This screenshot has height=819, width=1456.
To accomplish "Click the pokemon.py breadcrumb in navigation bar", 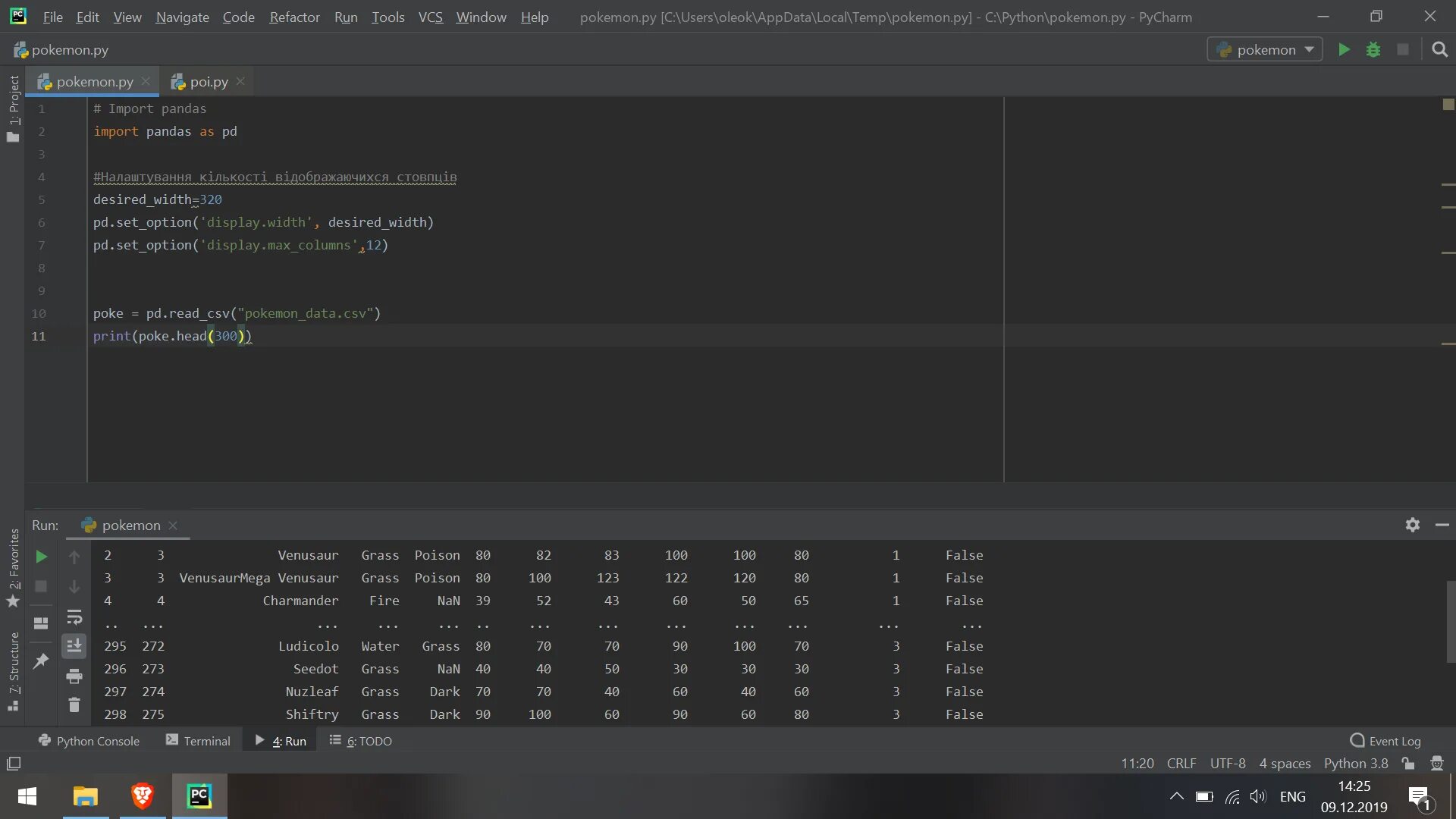I will [x=61, y=50].
